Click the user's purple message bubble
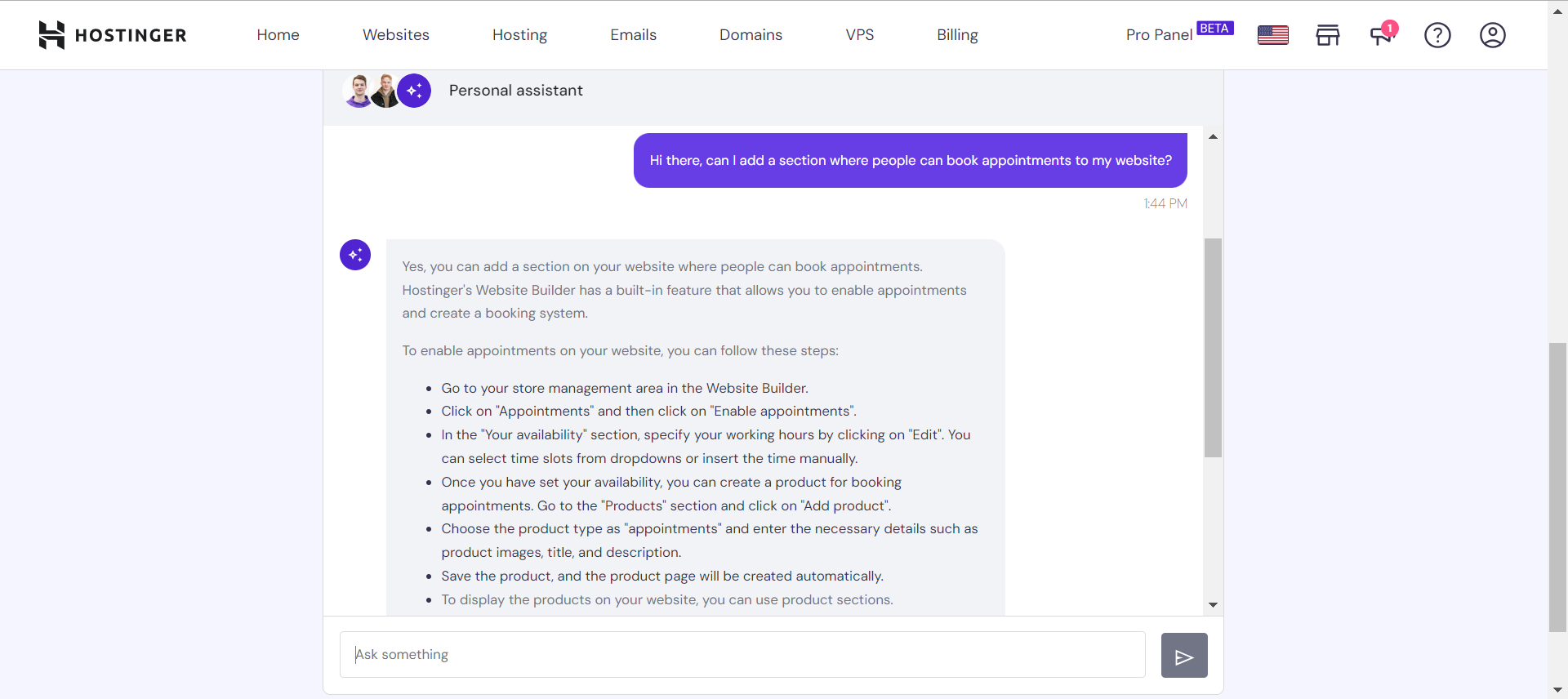 coord(910,160)
